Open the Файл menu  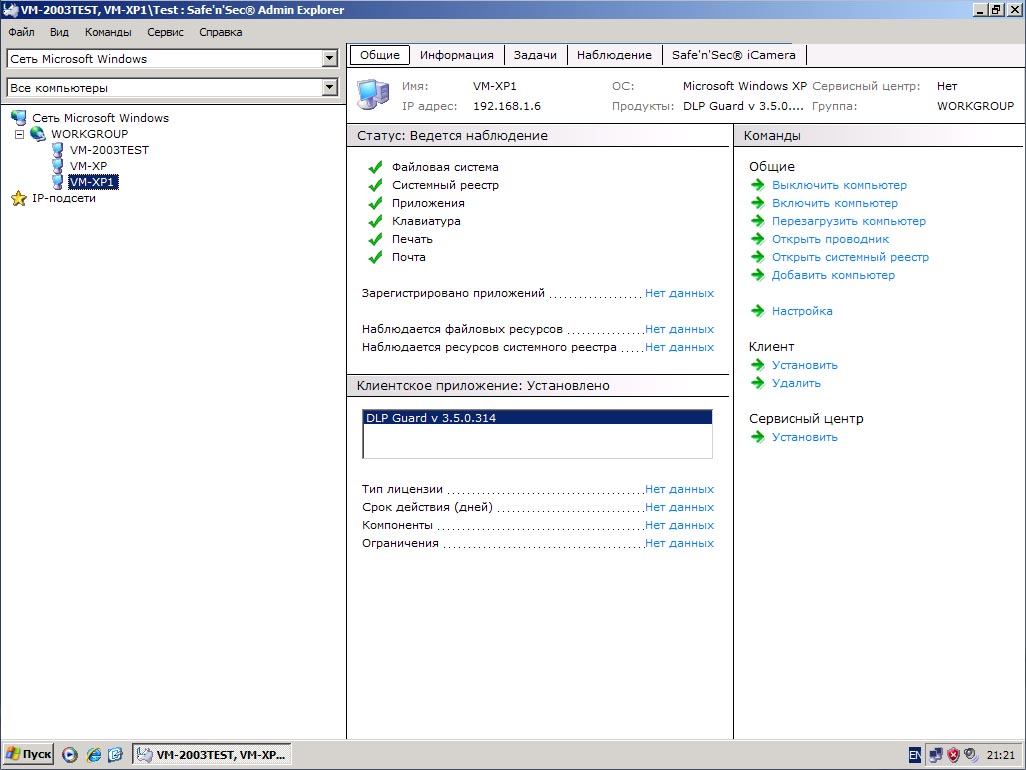(22, 32)
